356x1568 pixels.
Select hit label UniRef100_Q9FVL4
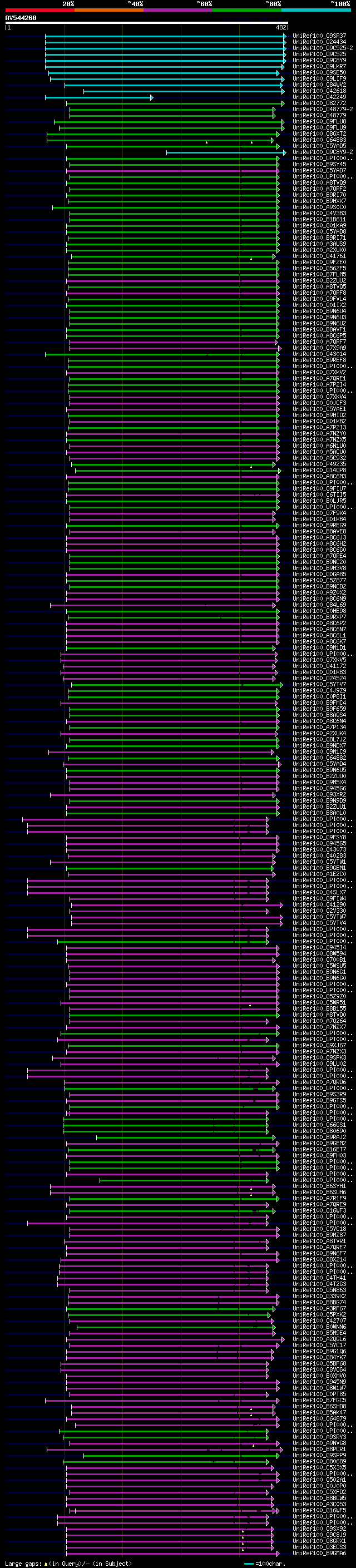pyautogui.click(x=319, y=299)
